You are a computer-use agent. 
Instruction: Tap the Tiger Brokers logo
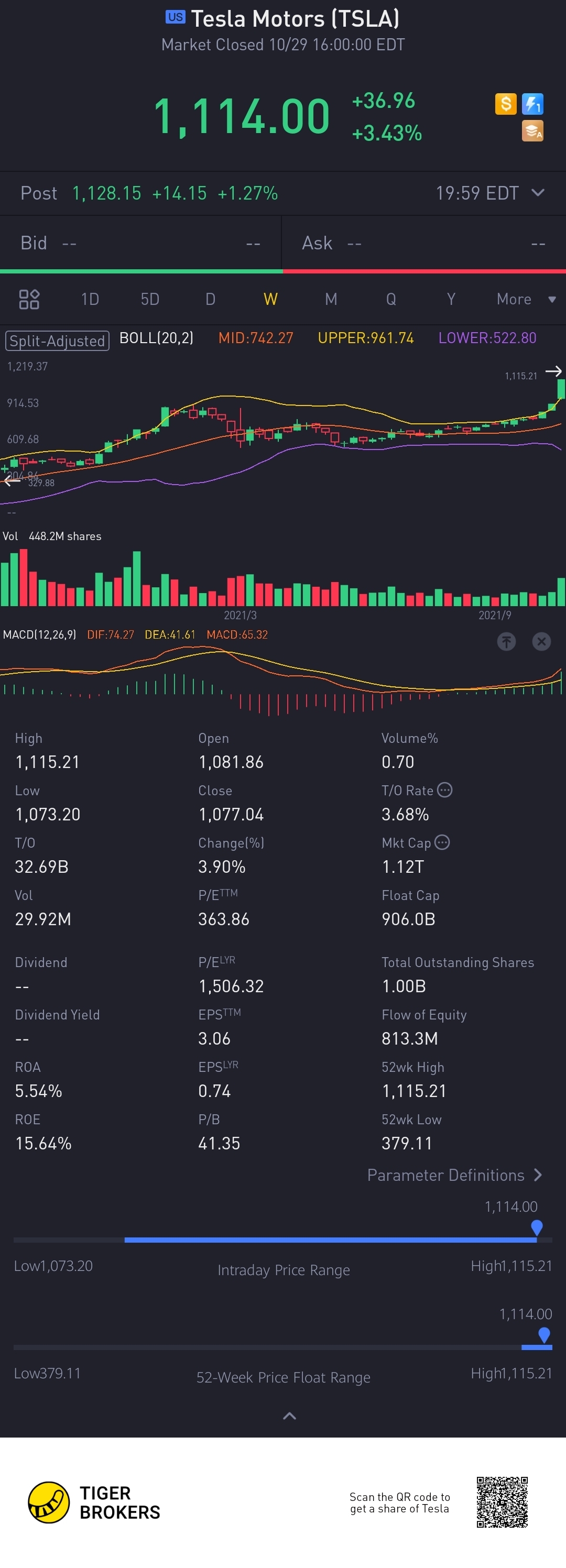94,1503
